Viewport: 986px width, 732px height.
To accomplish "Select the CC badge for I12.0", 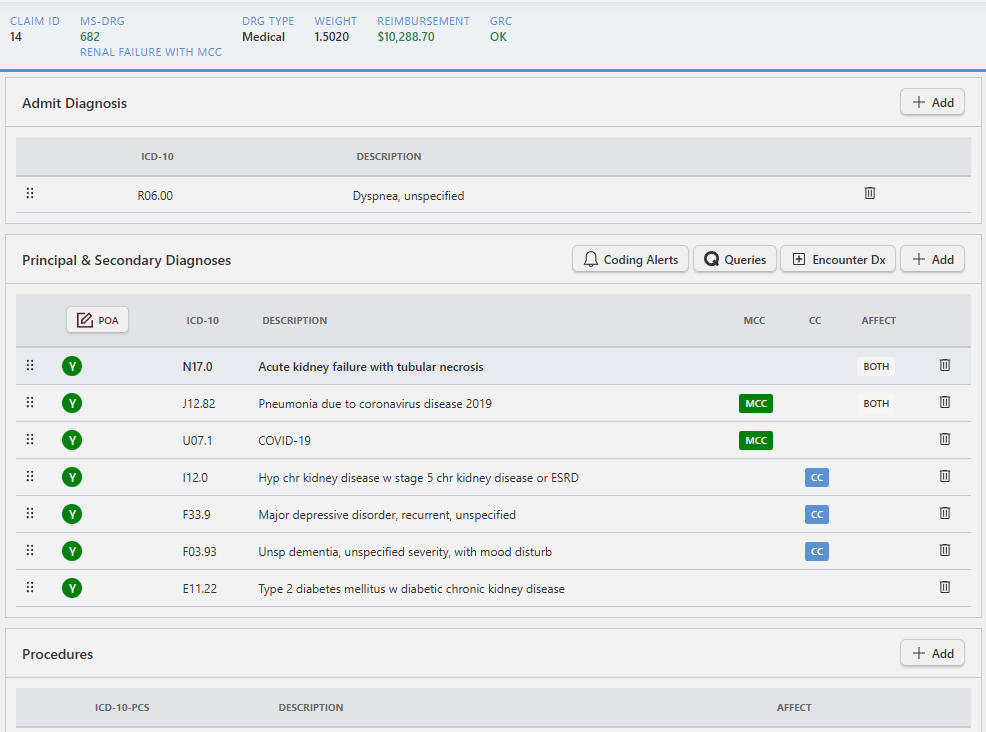I will [816, 477].
